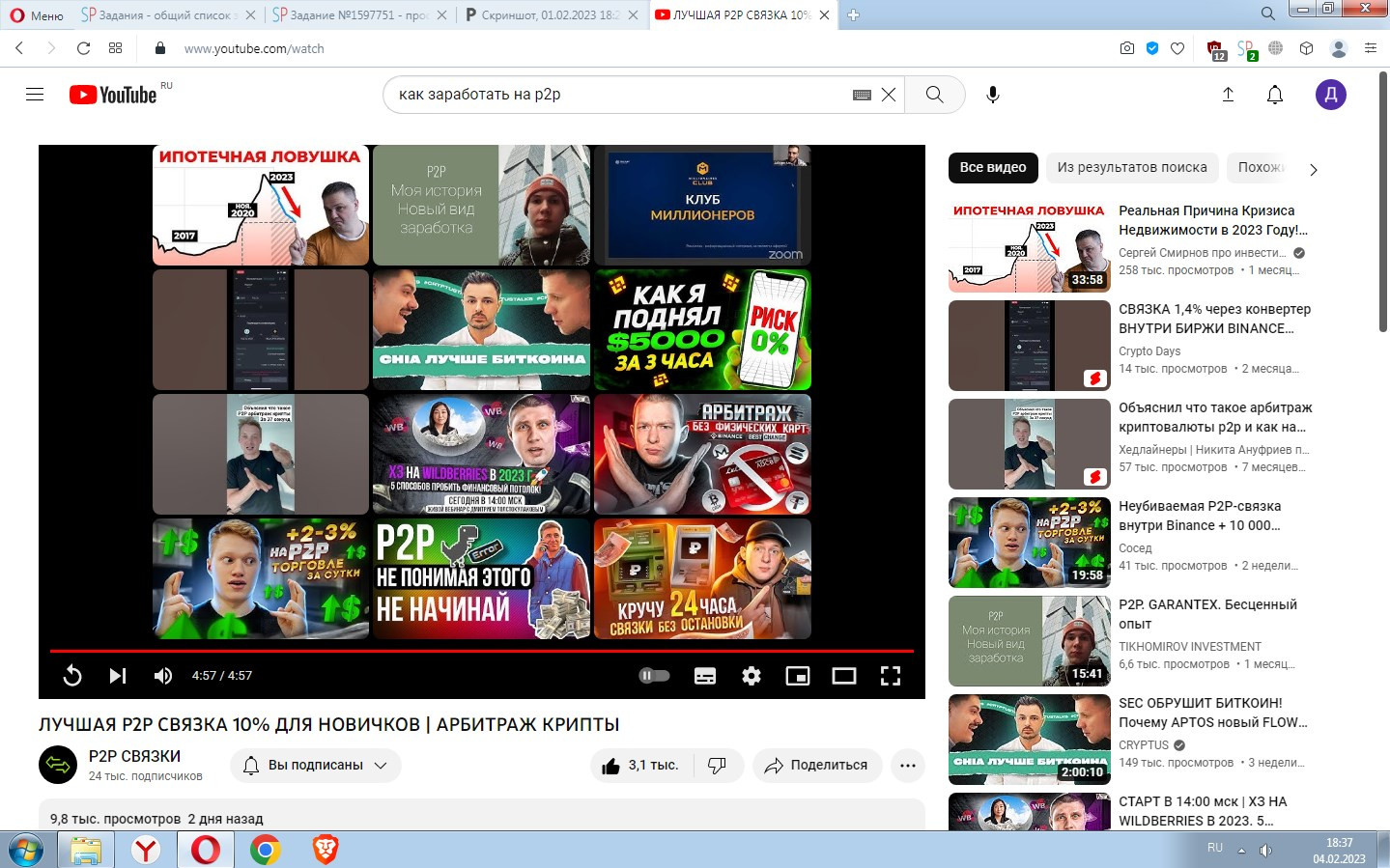Open Неубиваемая P2P-связка video title

1200,516
